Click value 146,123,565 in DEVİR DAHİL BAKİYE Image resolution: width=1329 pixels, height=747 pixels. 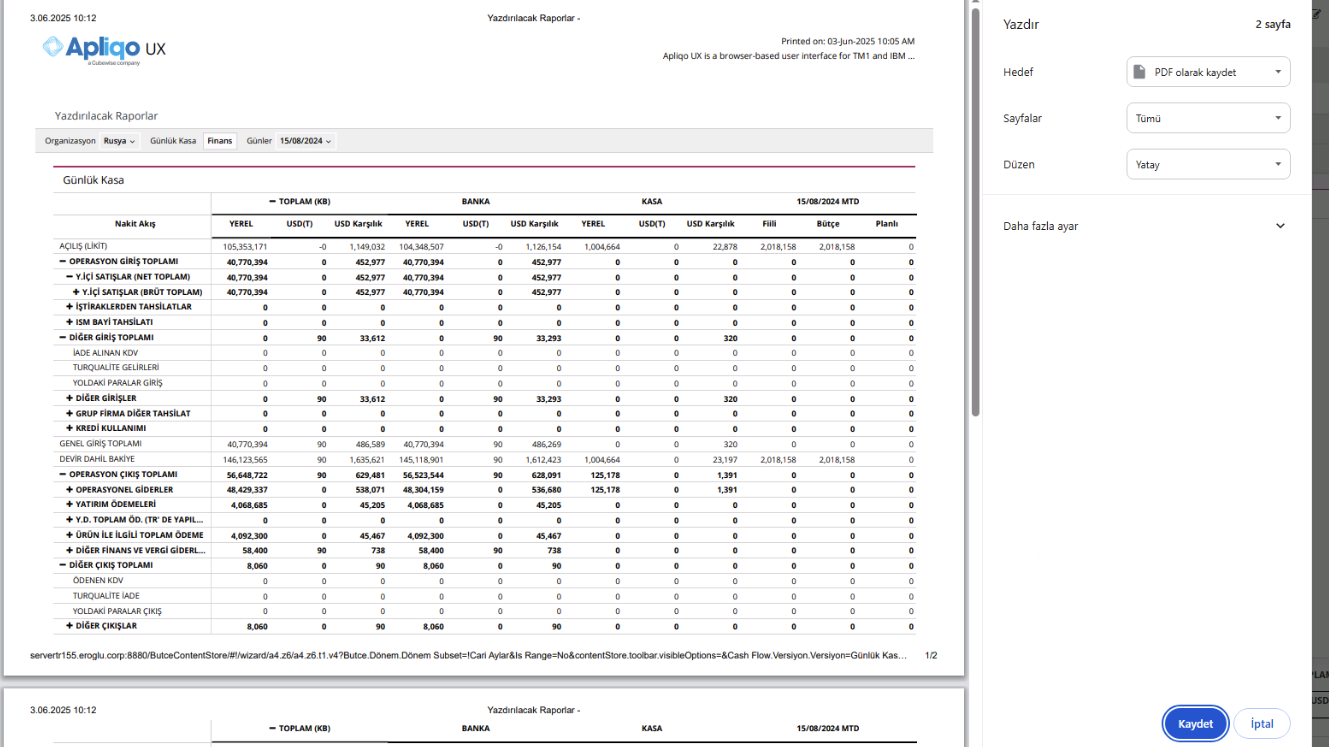point(246,459)
